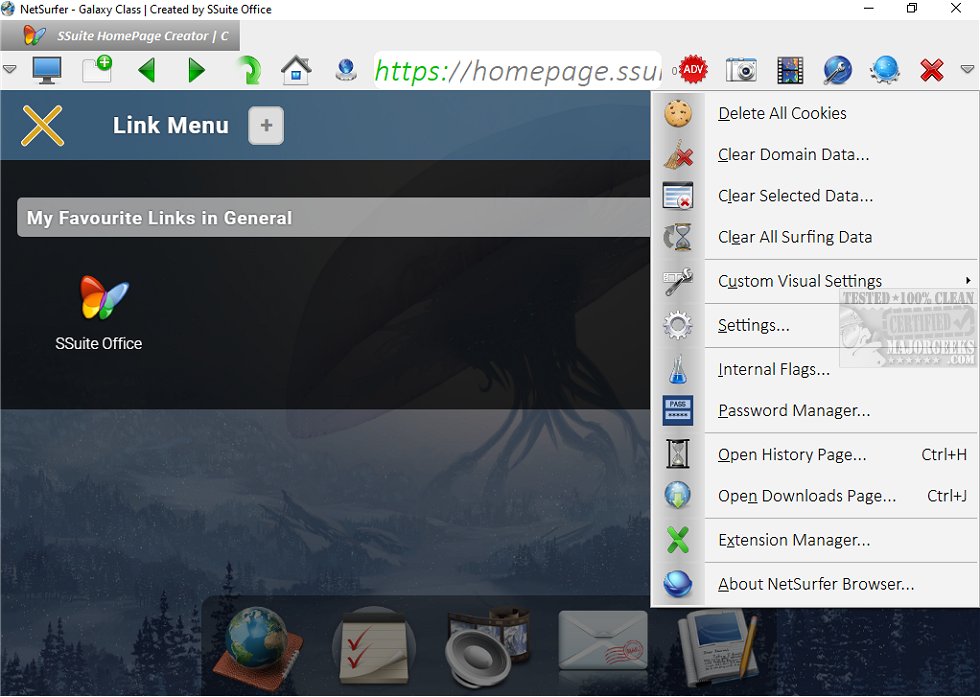The width and height of the screenshot is (980, 697).
Task: Reload the page with the curved arrow
Action: pos(245,70)
